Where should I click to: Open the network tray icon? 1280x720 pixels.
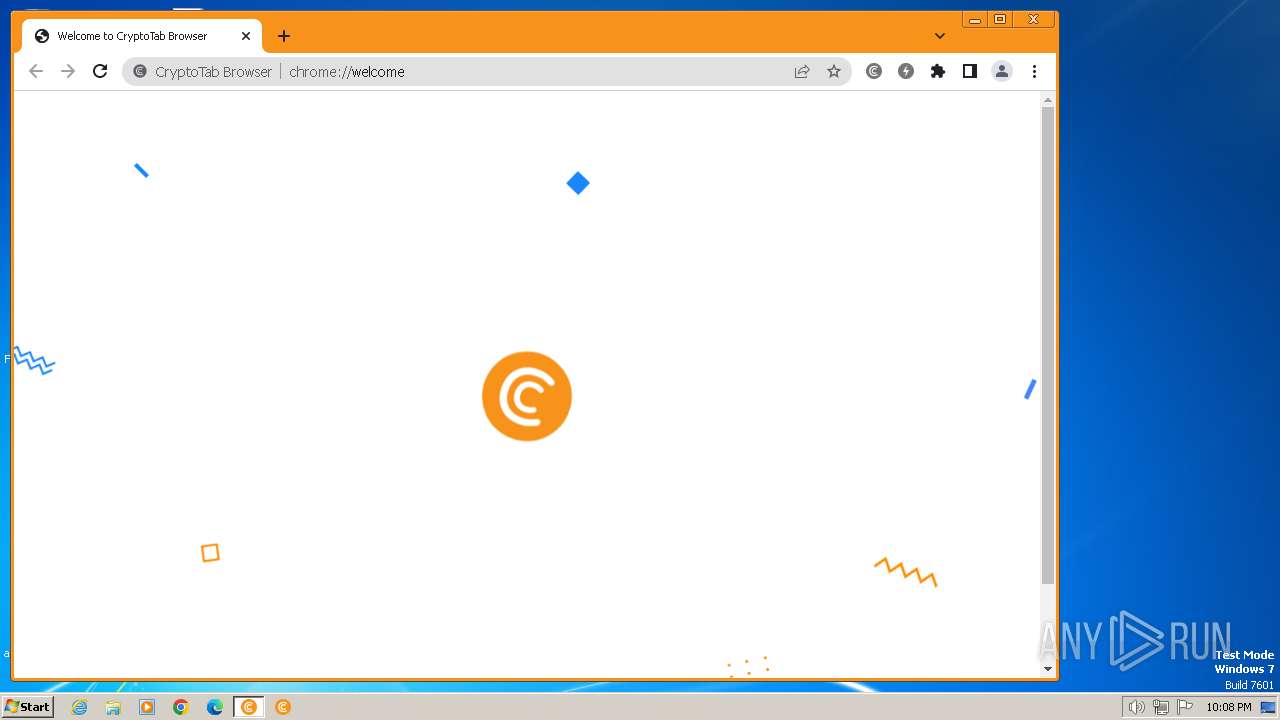click(1160, 707)
